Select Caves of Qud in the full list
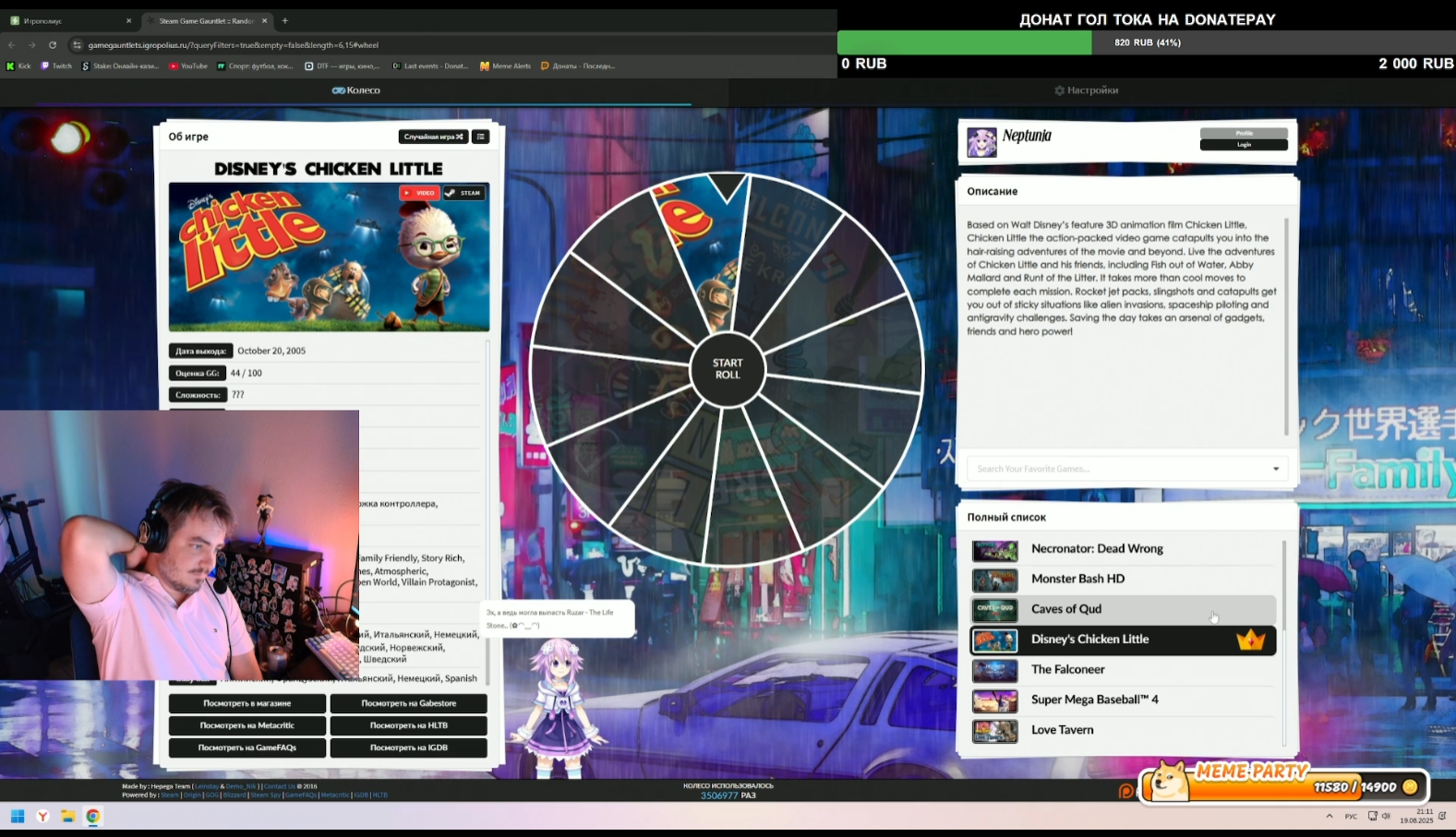This screenshot has width=1456, height=837. (1065, 609)
